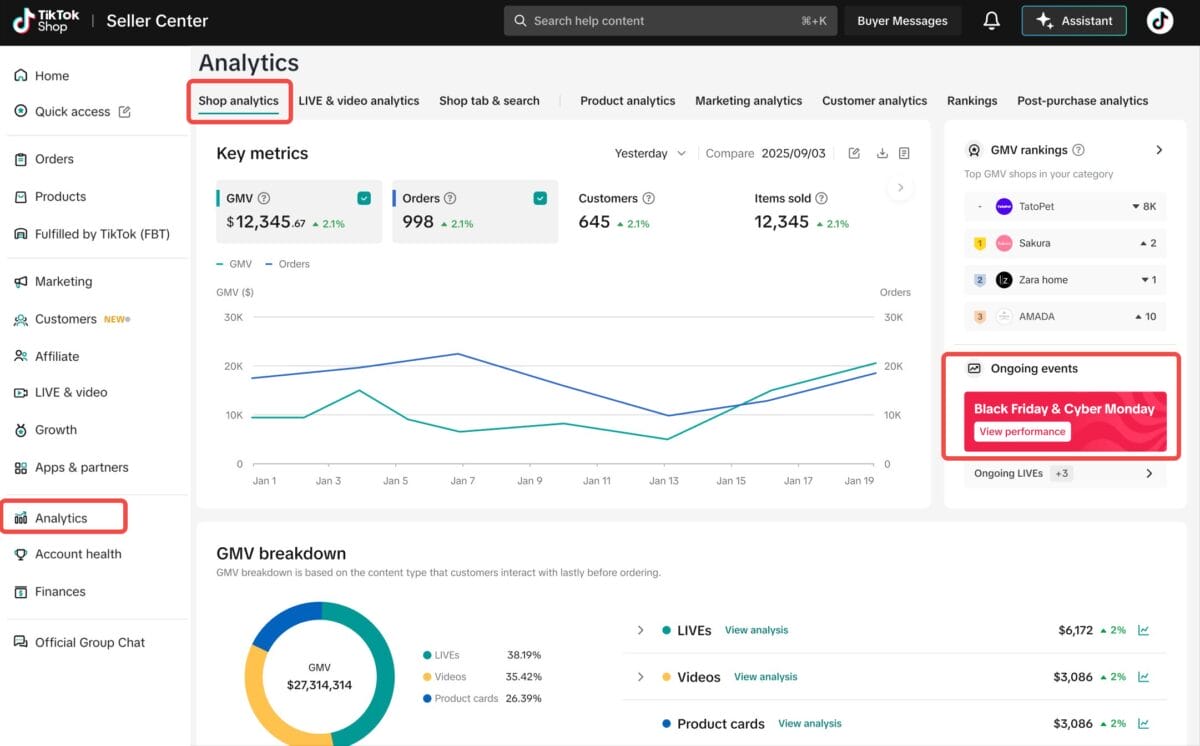Open Finances in the sidebar menu
This screenshot has height=746, width=1200.
coord(60,592)
